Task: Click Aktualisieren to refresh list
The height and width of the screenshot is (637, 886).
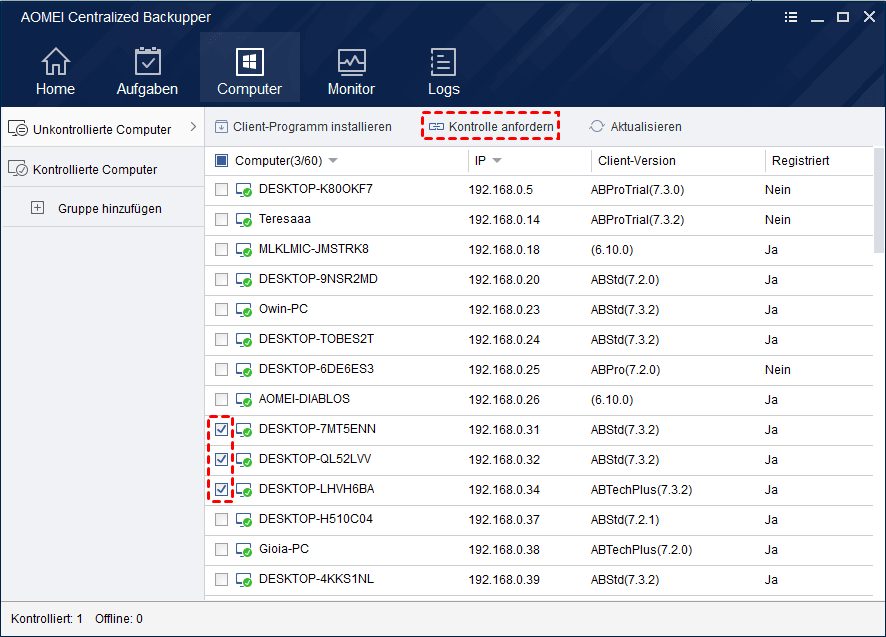Action: point(636,127)
